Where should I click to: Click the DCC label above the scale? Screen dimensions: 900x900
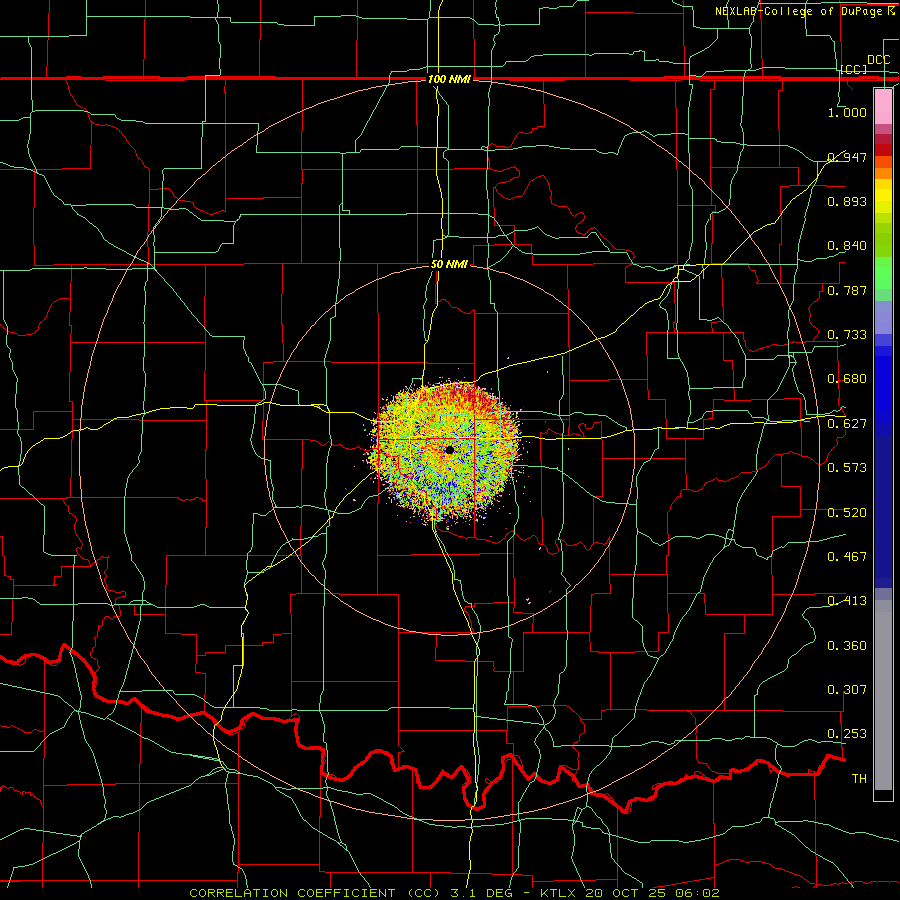(x=879, y=60)
